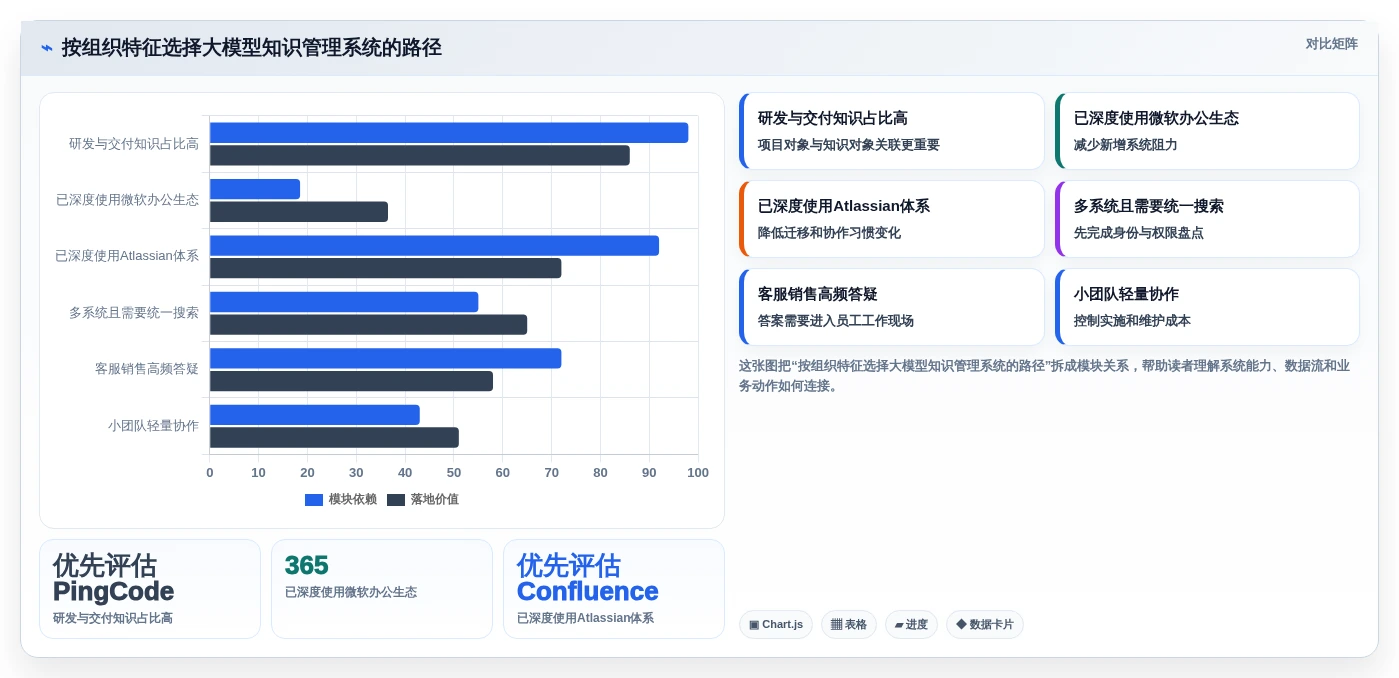Click the x-axis value 50
The image size is (1399, 678).
click(x=454, y=473)
